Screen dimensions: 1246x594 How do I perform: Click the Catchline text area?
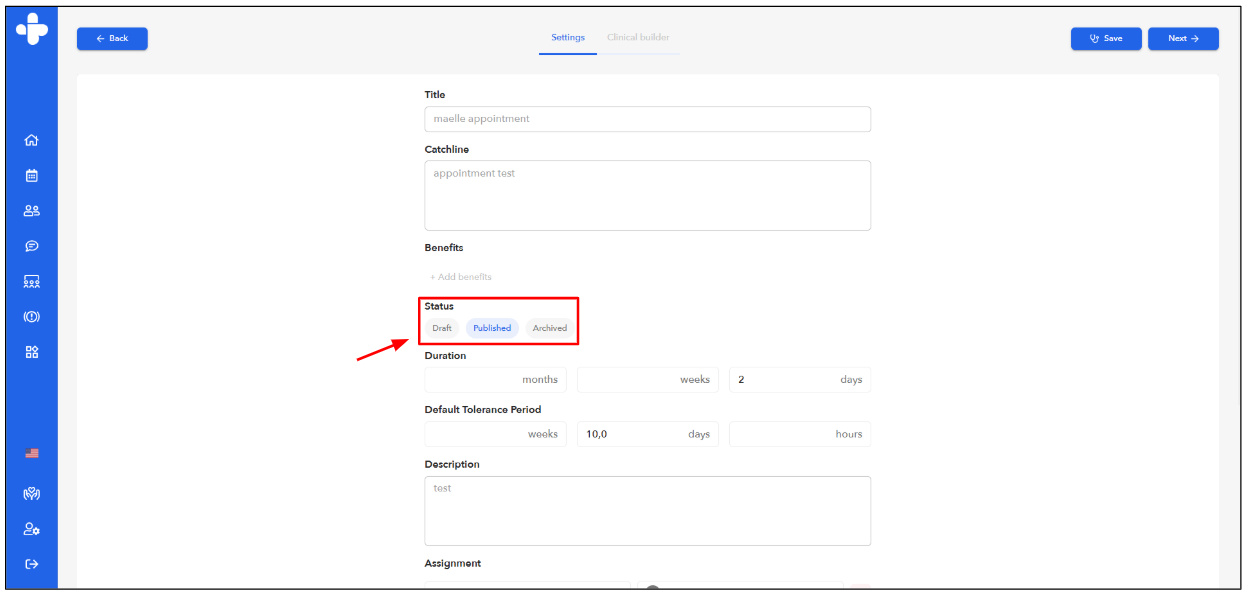pyautogui.click(x=647, y=195)
